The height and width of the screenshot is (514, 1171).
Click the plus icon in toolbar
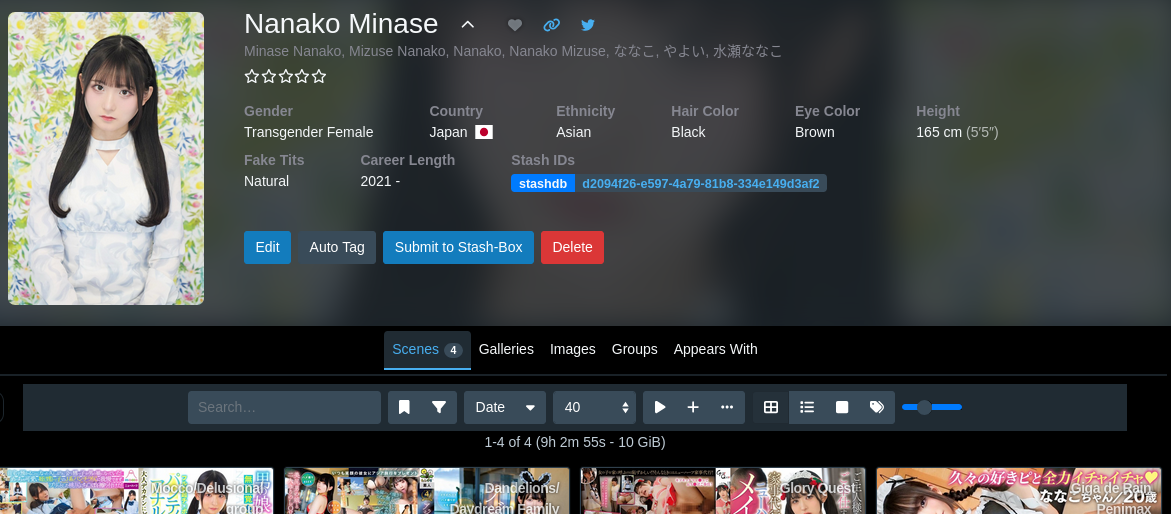tap(693, 407)
